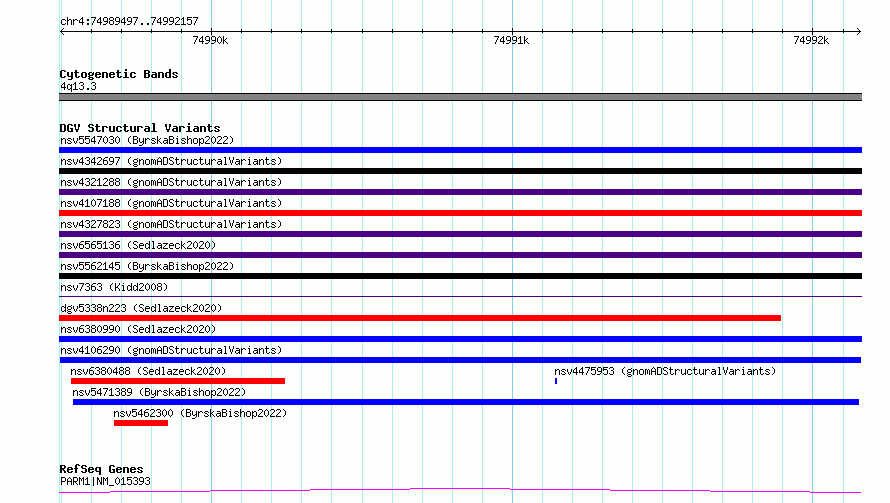Image resolution: width=890 pixels, height=503 pixels.
Task: Select the tiny blue mark under nsv4475953
Action: pos(556,381)
